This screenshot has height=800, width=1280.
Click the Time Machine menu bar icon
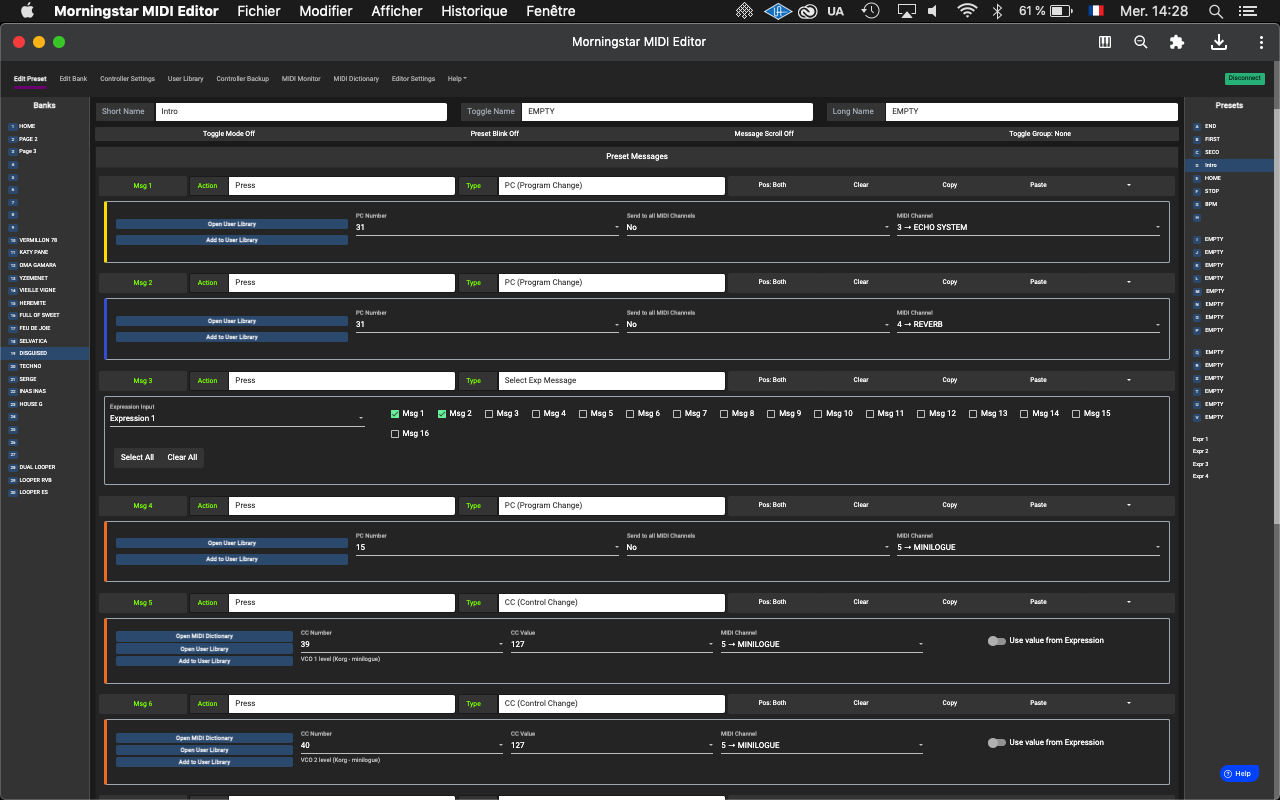tap(871, 11)
